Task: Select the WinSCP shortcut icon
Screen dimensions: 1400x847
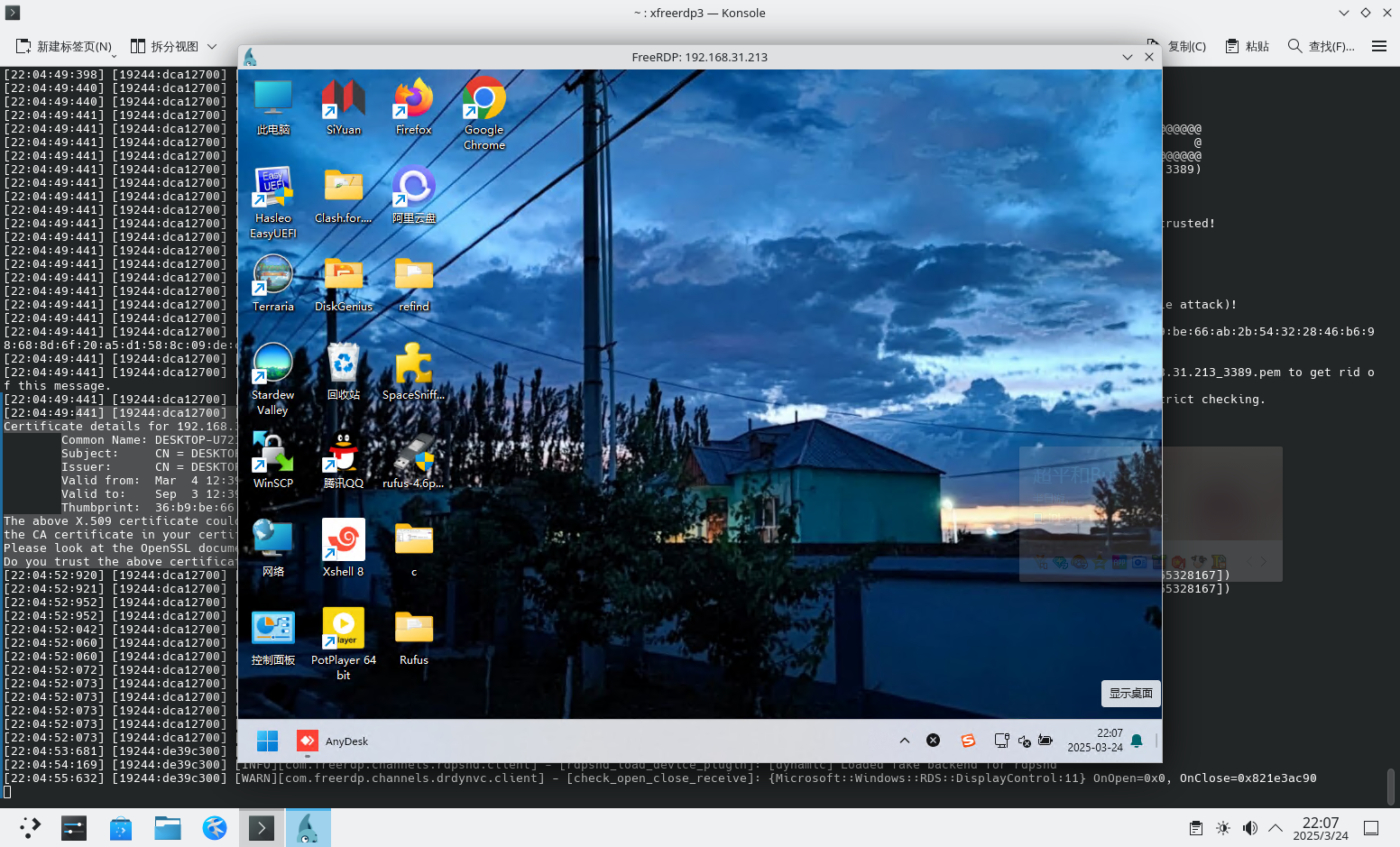Action: (x=272, y=460)
